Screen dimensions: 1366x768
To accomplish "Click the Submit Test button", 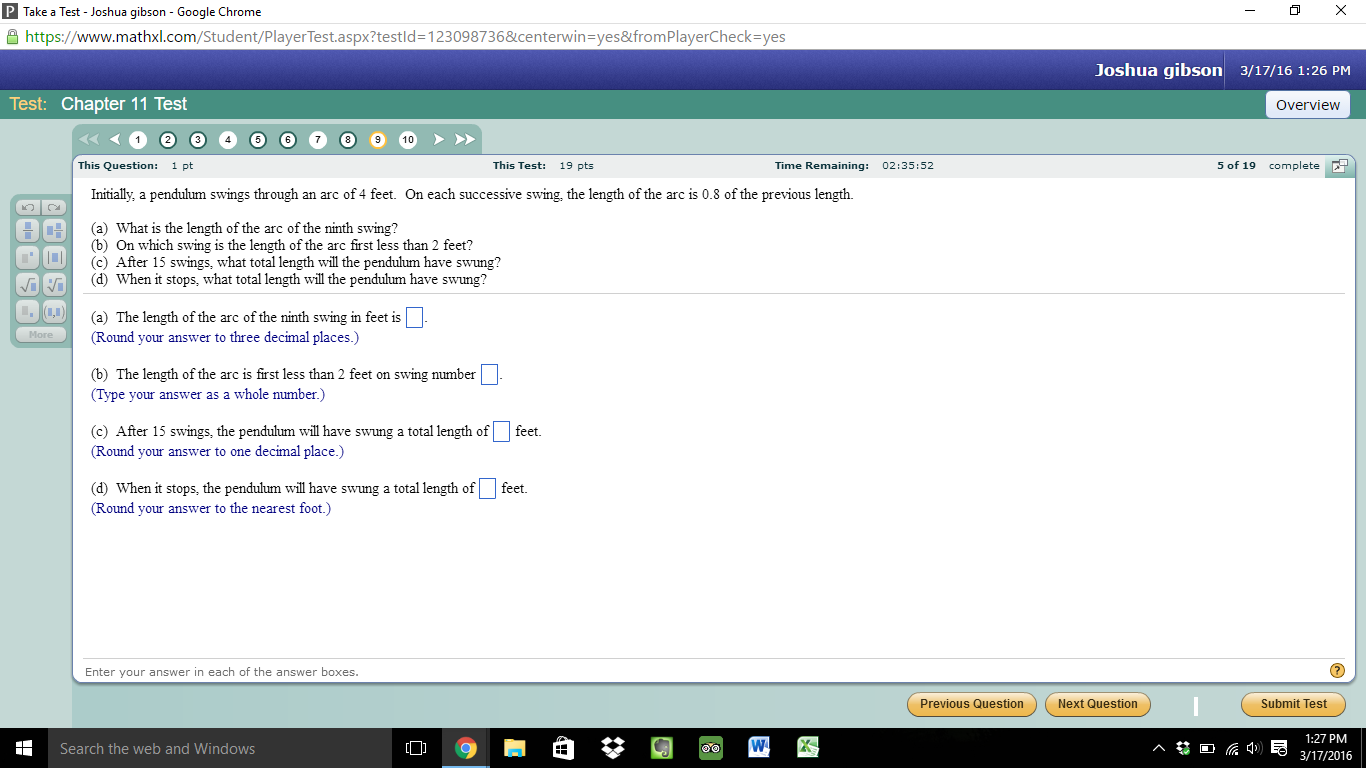I will coord(1294,704).
